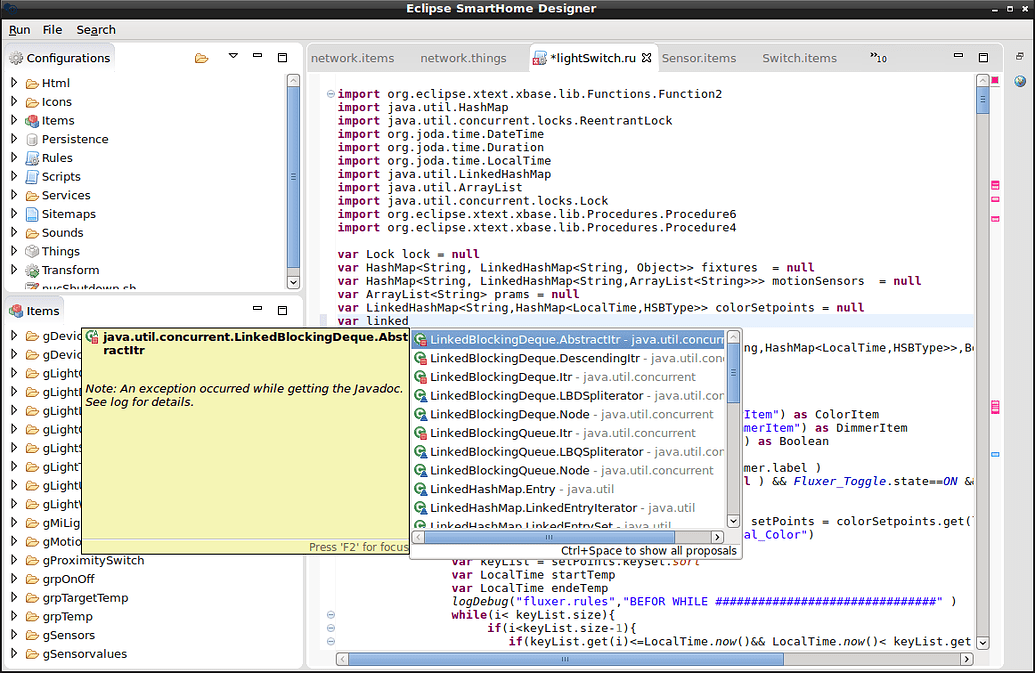Viewport: 1035px width, 673px height.
Task: Collapse the while loop fold marker
Action: [330, 613]
